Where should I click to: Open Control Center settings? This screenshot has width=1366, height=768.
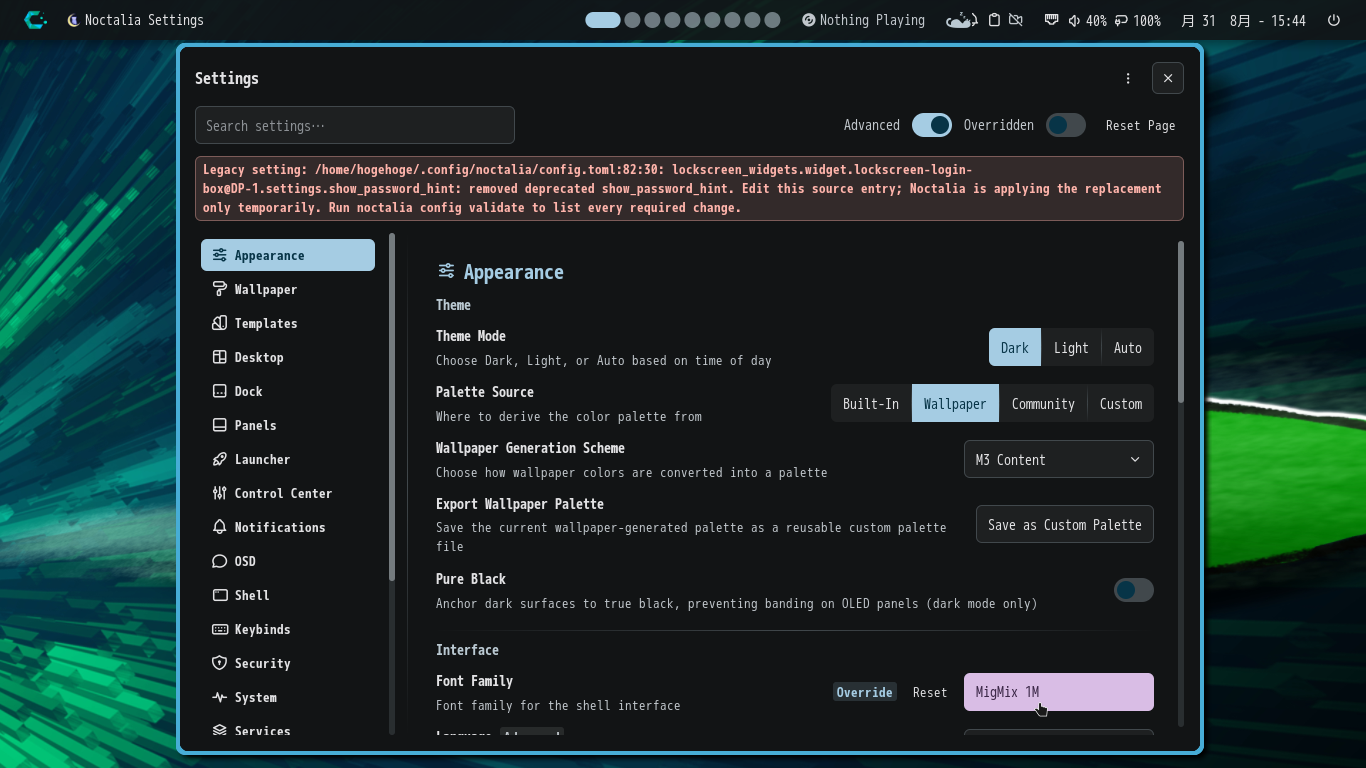[288, 493]
